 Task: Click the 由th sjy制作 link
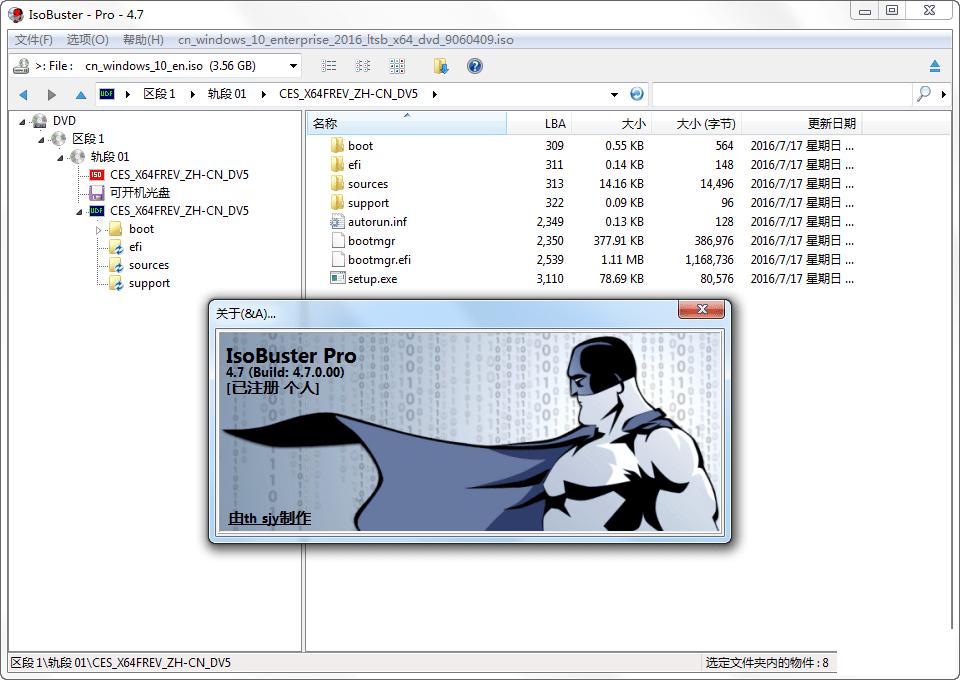tap(270, 518)
